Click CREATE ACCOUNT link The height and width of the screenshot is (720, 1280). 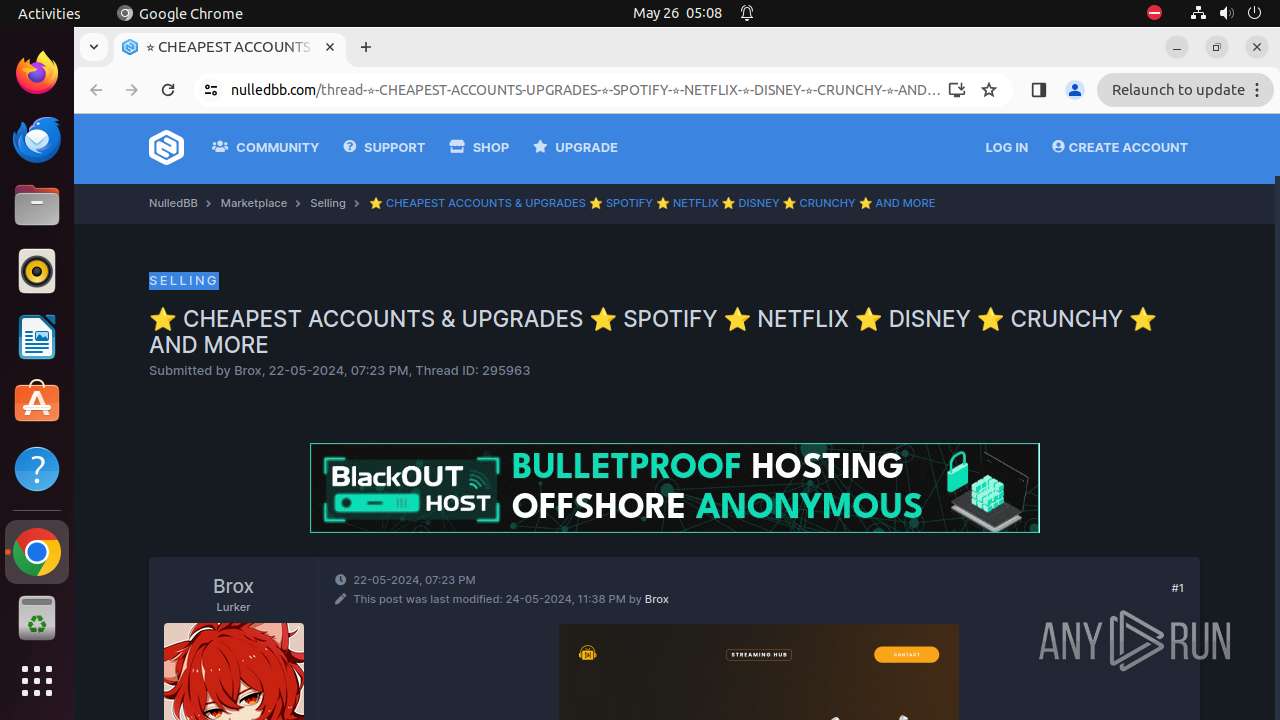pos(1120,147)
